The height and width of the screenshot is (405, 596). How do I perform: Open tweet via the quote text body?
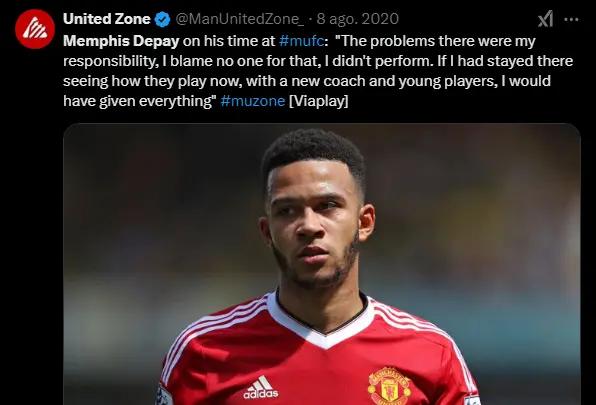coord(318,71)
